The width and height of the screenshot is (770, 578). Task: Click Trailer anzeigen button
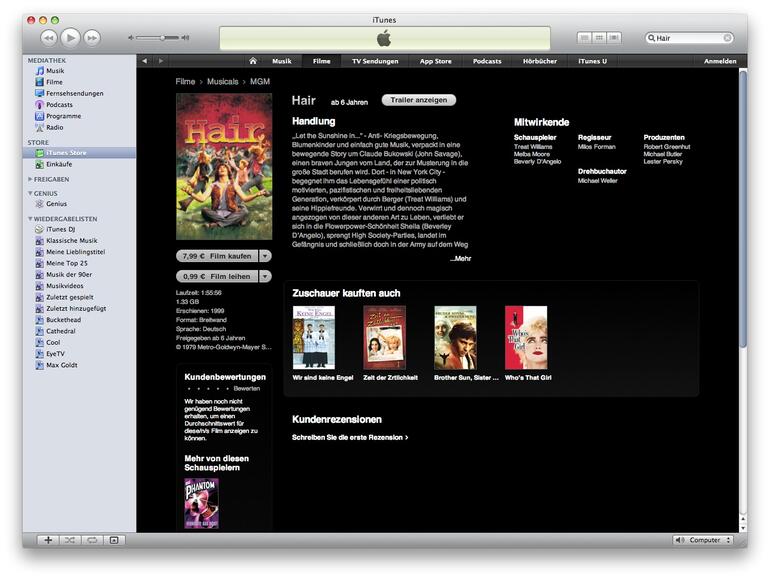coord(419,100)
